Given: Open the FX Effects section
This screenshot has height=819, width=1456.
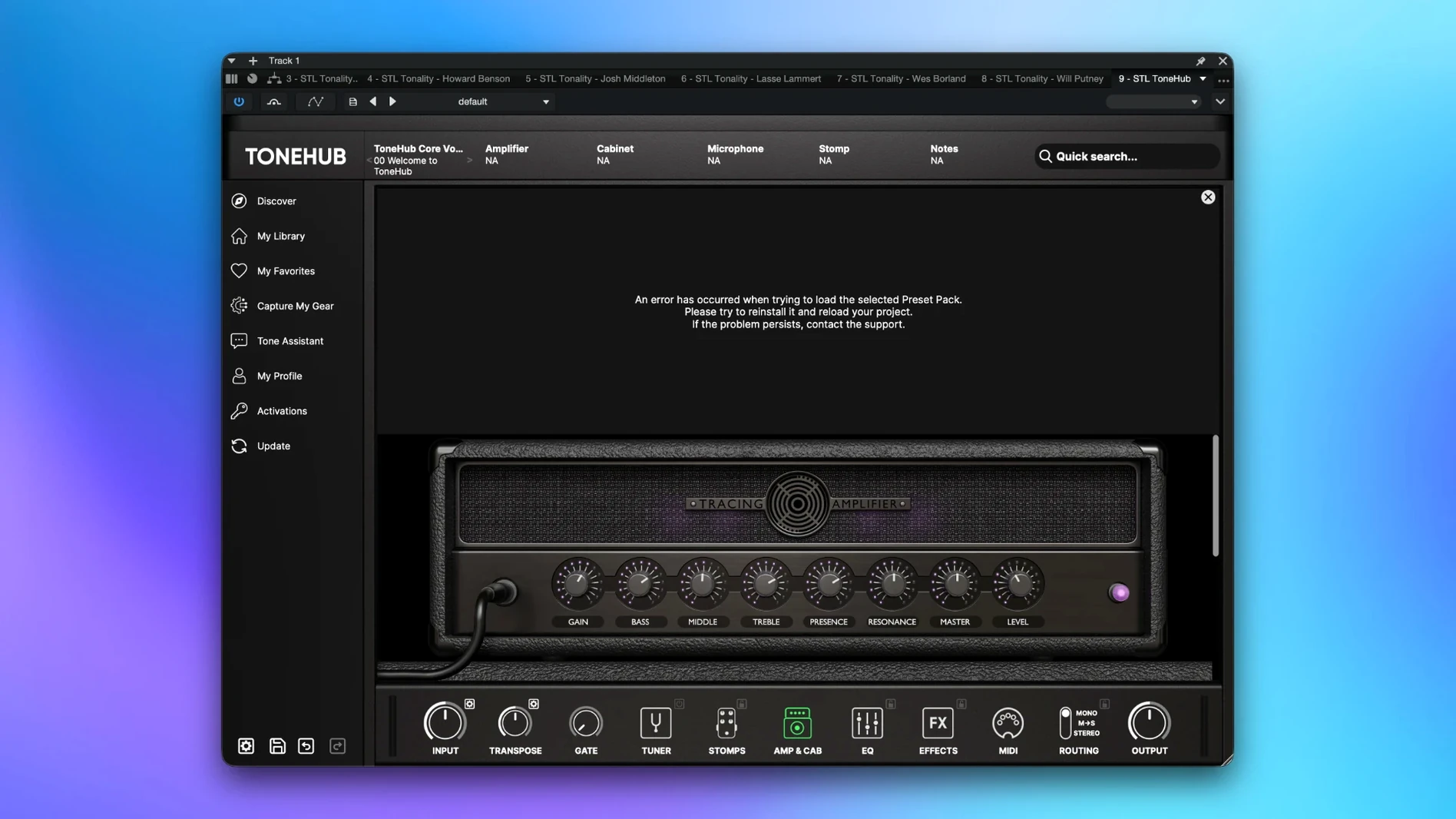Looking at the screenshot, I should (938, 729).
